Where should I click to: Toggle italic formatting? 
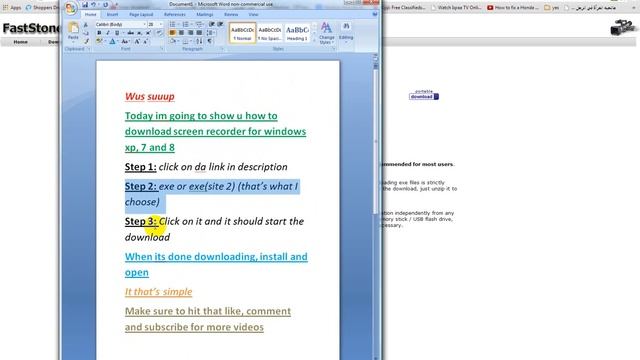click(108, 33)
